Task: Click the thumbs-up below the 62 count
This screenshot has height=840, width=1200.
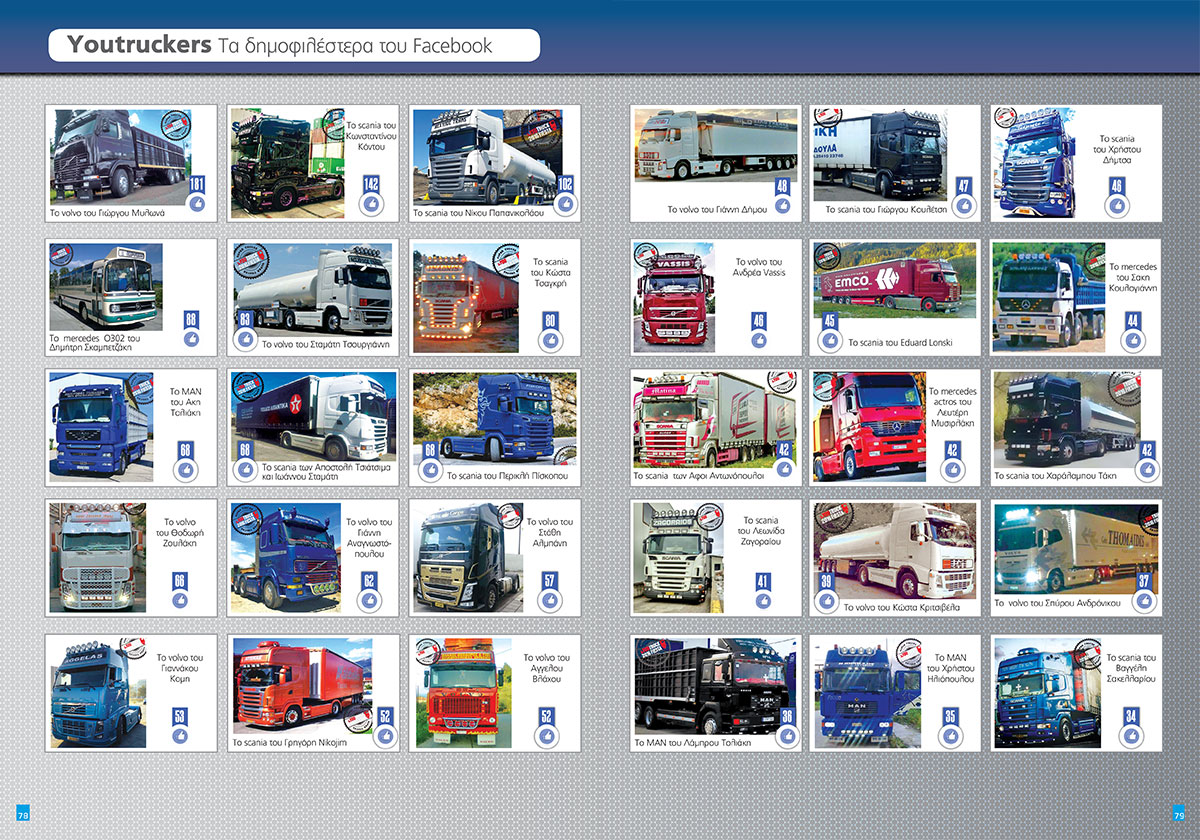Action: (x=369, y=601)
